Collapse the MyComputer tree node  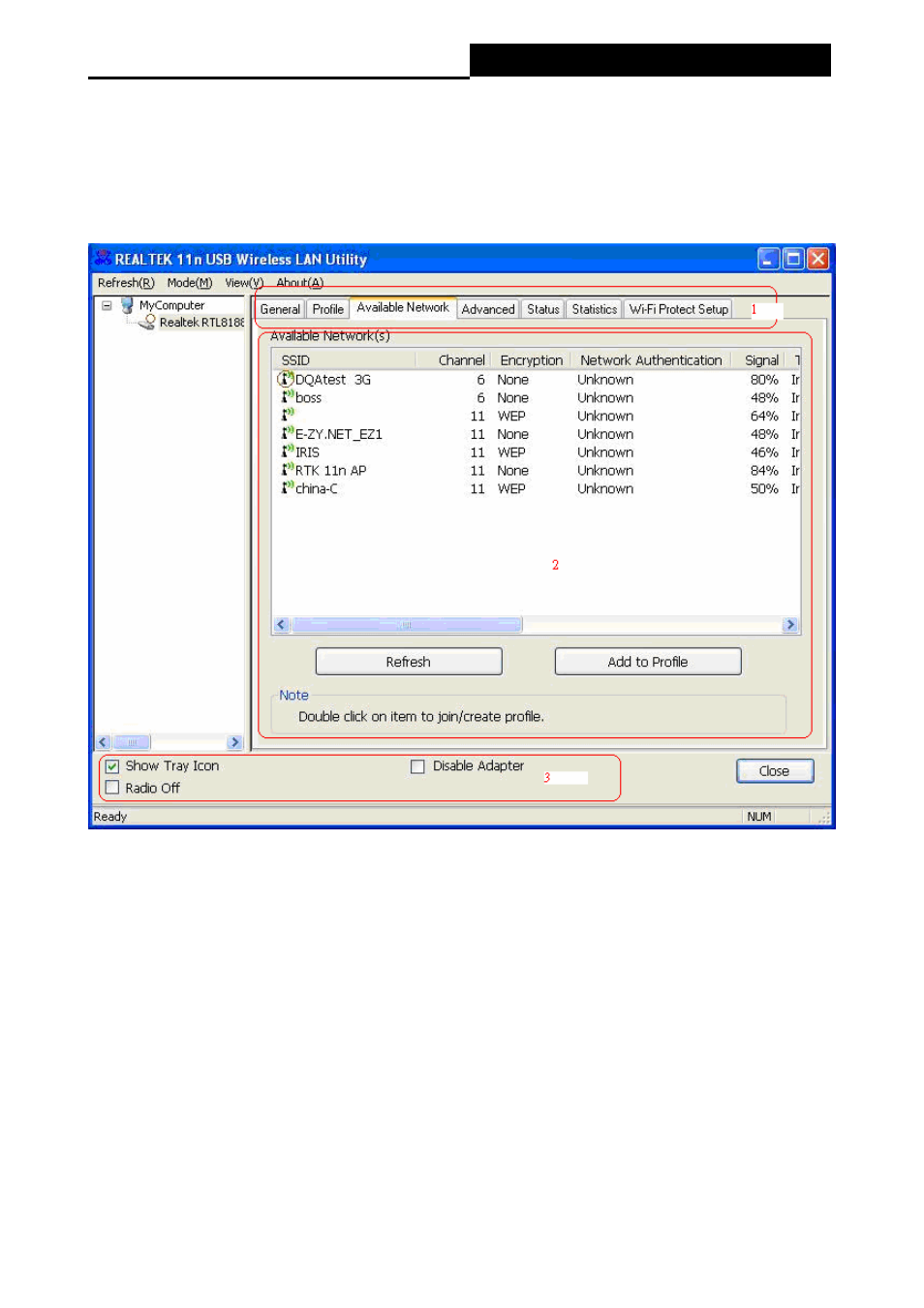(x=107, y=305)
